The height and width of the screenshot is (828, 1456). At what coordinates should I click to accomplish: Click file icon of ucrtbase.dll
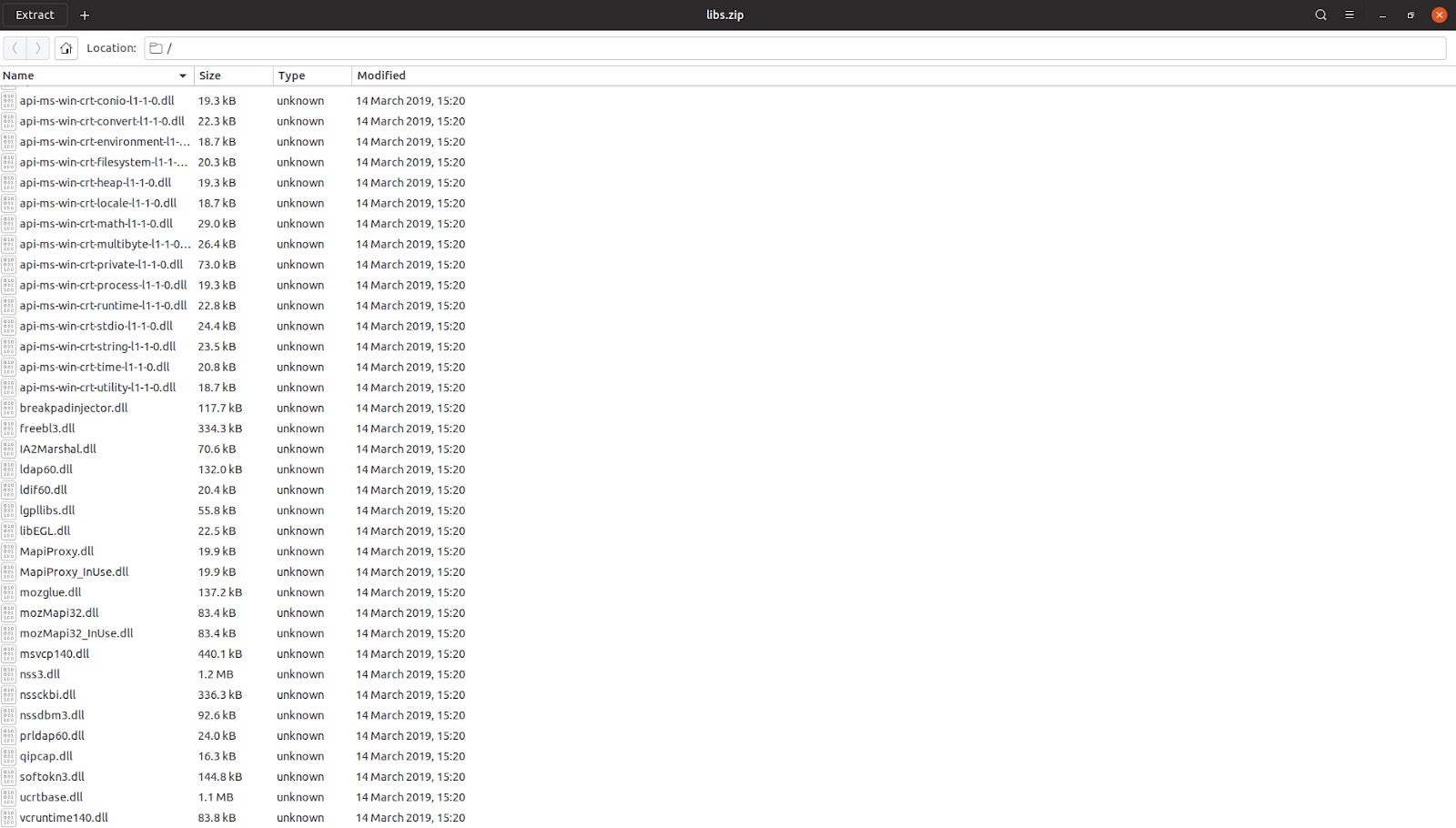click(9, 797)
